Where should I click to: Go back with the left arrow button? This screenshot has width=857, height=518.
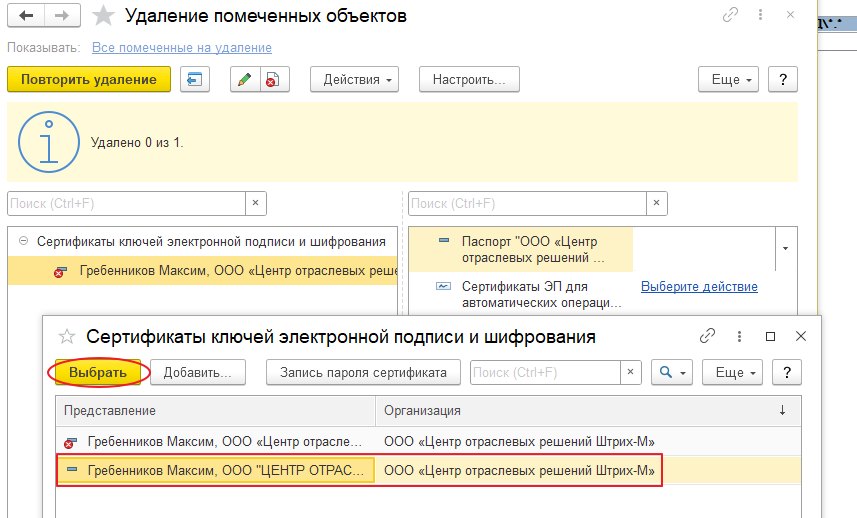pyautogui.click(x=26, y=16)
